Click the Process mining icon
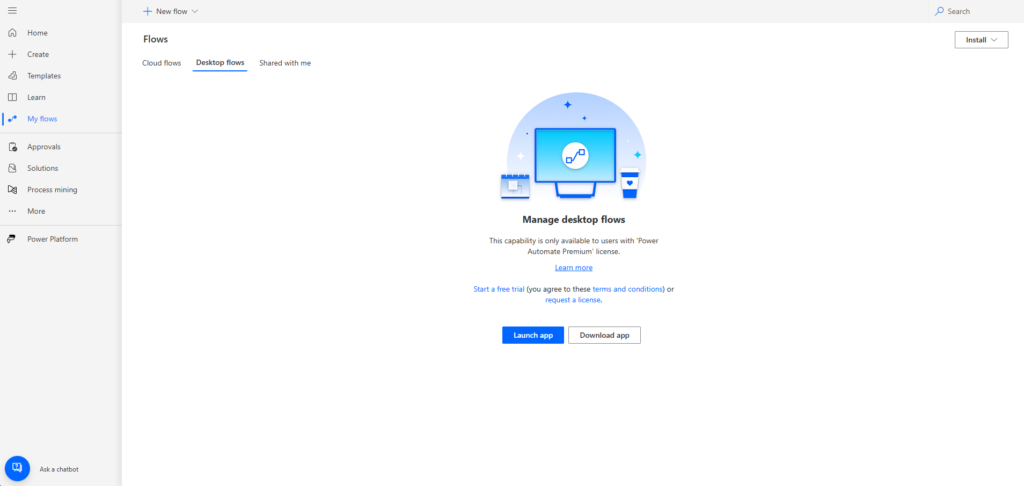 coord(12,190)
